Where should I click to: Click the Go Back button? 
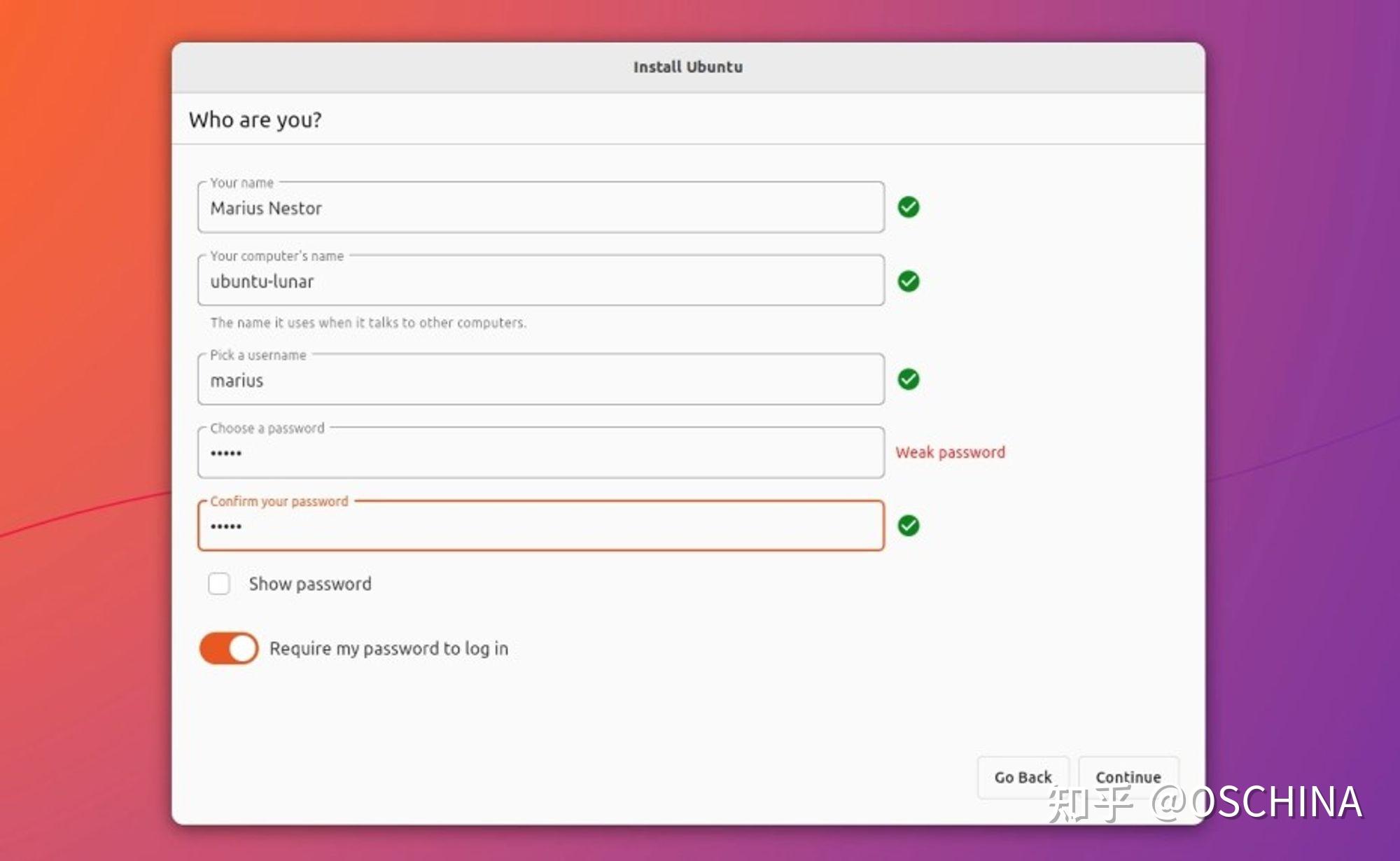point(1023,777)
